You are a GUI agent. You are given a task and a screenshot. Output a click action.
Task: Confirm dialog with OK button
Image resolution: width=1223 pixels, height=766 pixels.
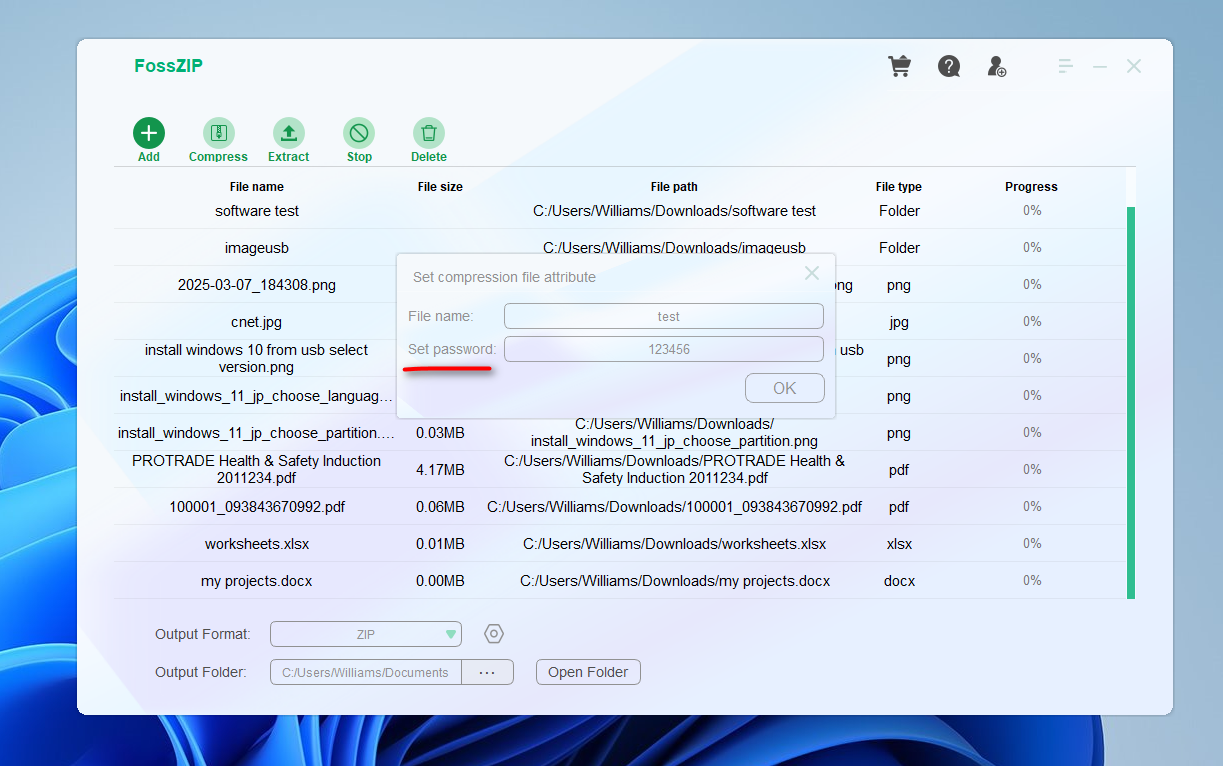pos(785,388)
